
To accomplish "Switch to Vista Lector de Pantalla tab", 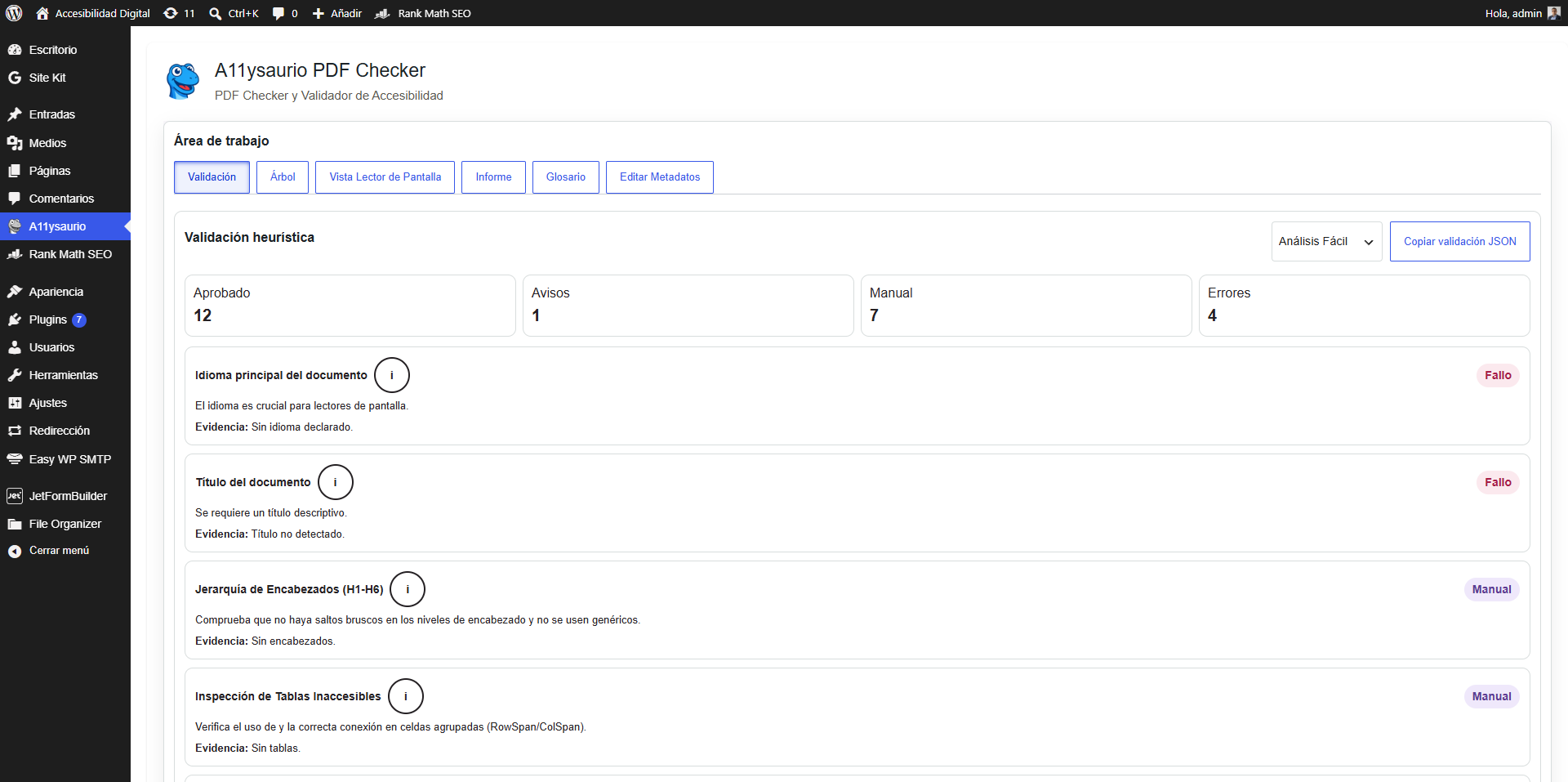I will [385, 177].
